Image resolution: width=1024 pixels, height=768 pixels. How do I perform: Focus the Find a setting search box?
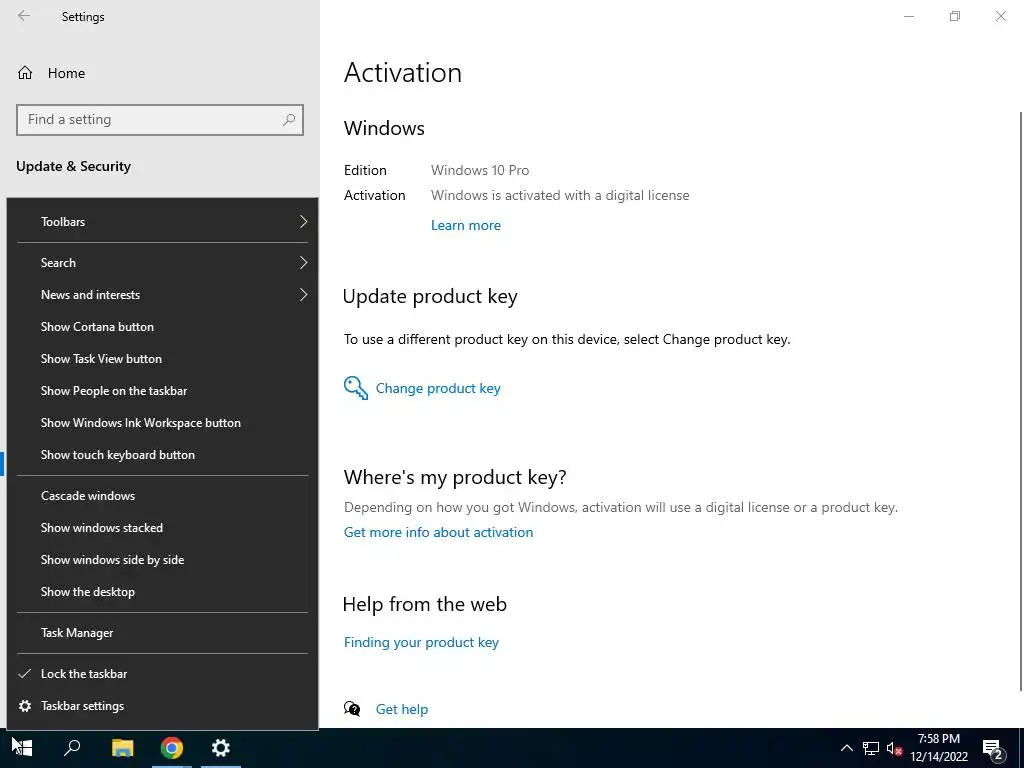click(160, 120)
